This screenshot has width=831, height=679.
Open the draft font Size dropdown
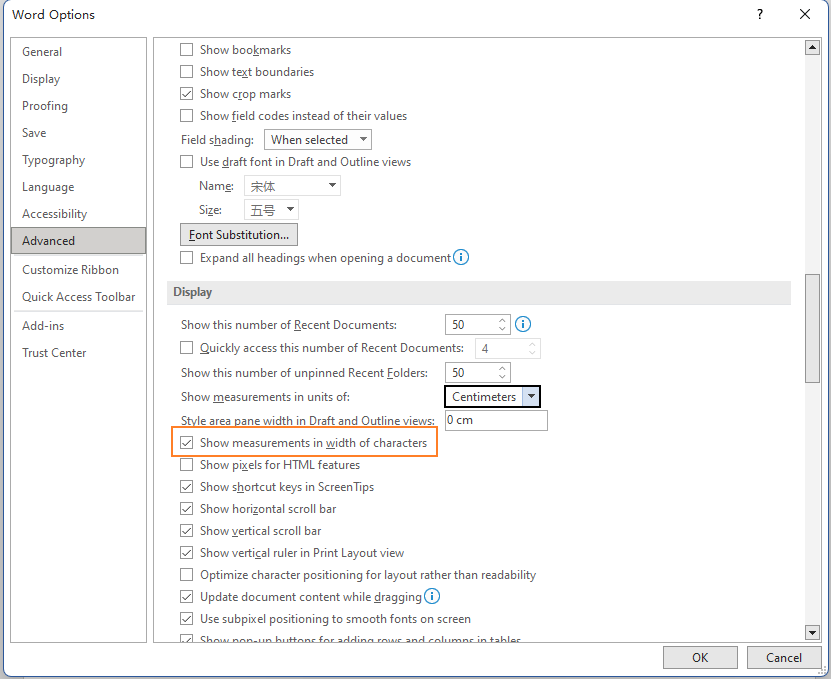271,210
